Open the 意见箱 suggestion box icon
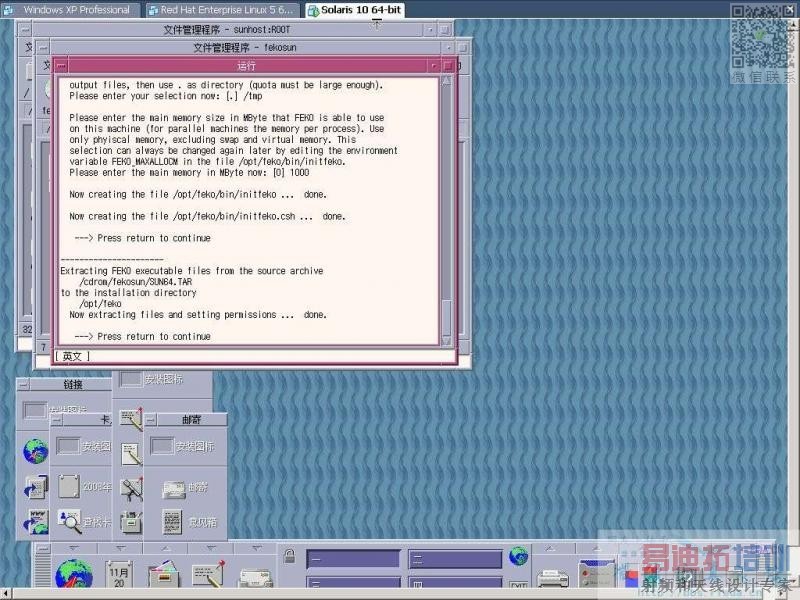The image size is (800, 600). [x=172, y=521]
